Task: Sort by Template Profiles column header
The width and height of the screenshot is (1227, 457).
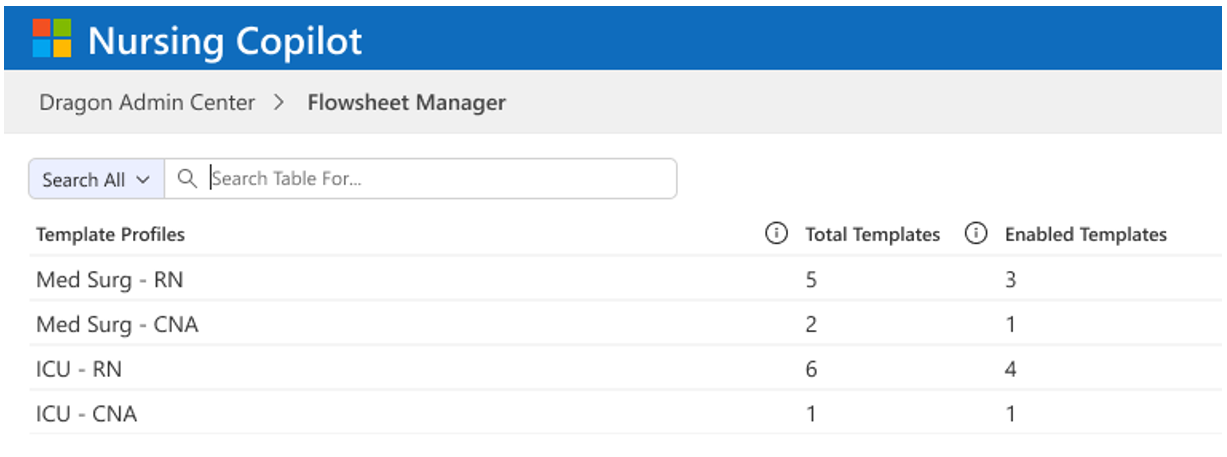Action: click(110, 235)
